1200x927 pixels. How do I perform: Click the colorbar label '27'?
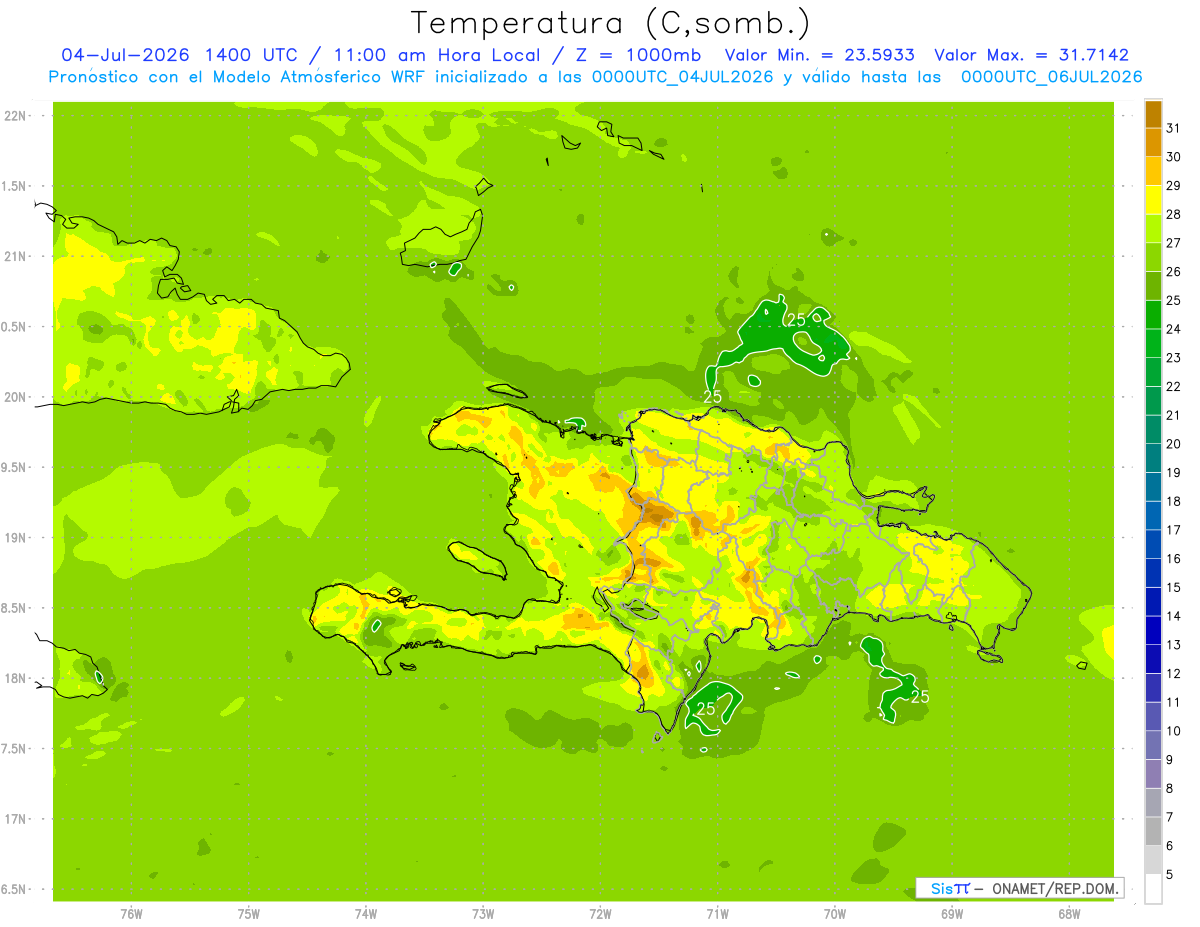1174,243
